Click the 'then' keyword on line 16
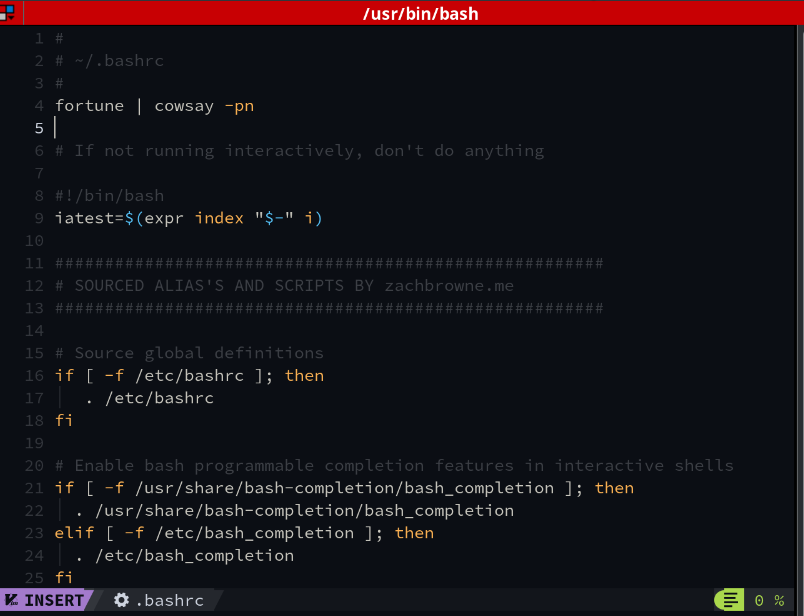Image resolution: width=804 pixels, height=616 pixels. click(x=304, y=375)
